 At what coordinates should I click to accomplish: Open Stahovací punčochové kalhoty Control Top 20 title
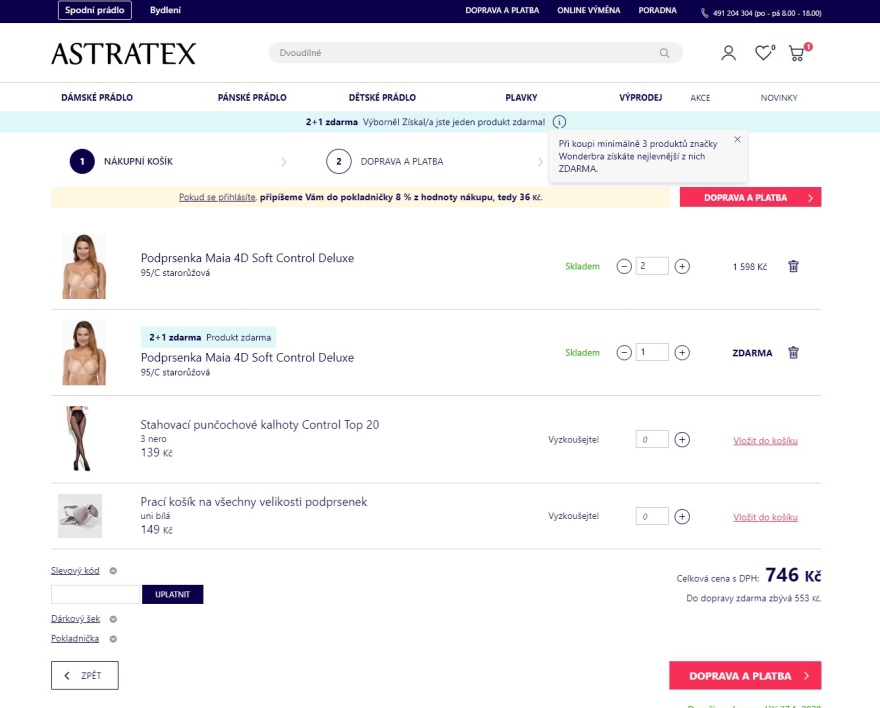(259, 425)
